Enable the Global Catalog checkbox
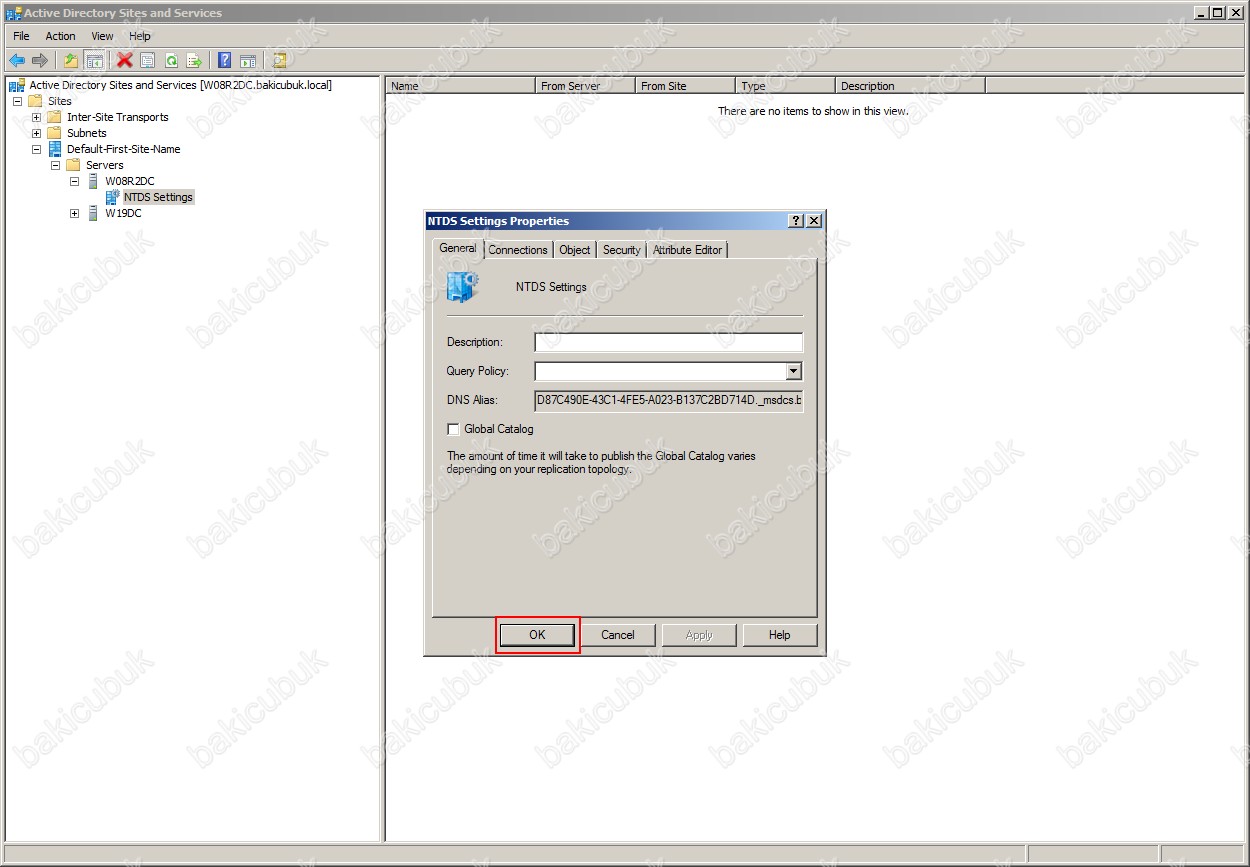This screenshot has width=1250, height=867. [454, 429]
